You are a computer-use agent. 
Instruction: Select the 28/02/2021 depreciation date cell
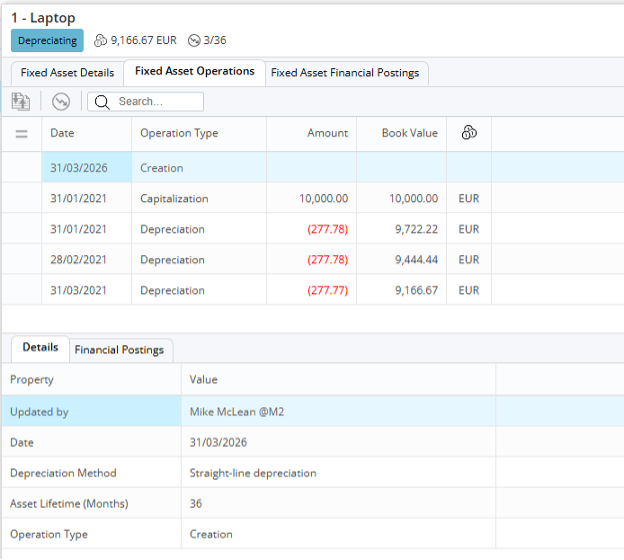[x=86, y=260]
